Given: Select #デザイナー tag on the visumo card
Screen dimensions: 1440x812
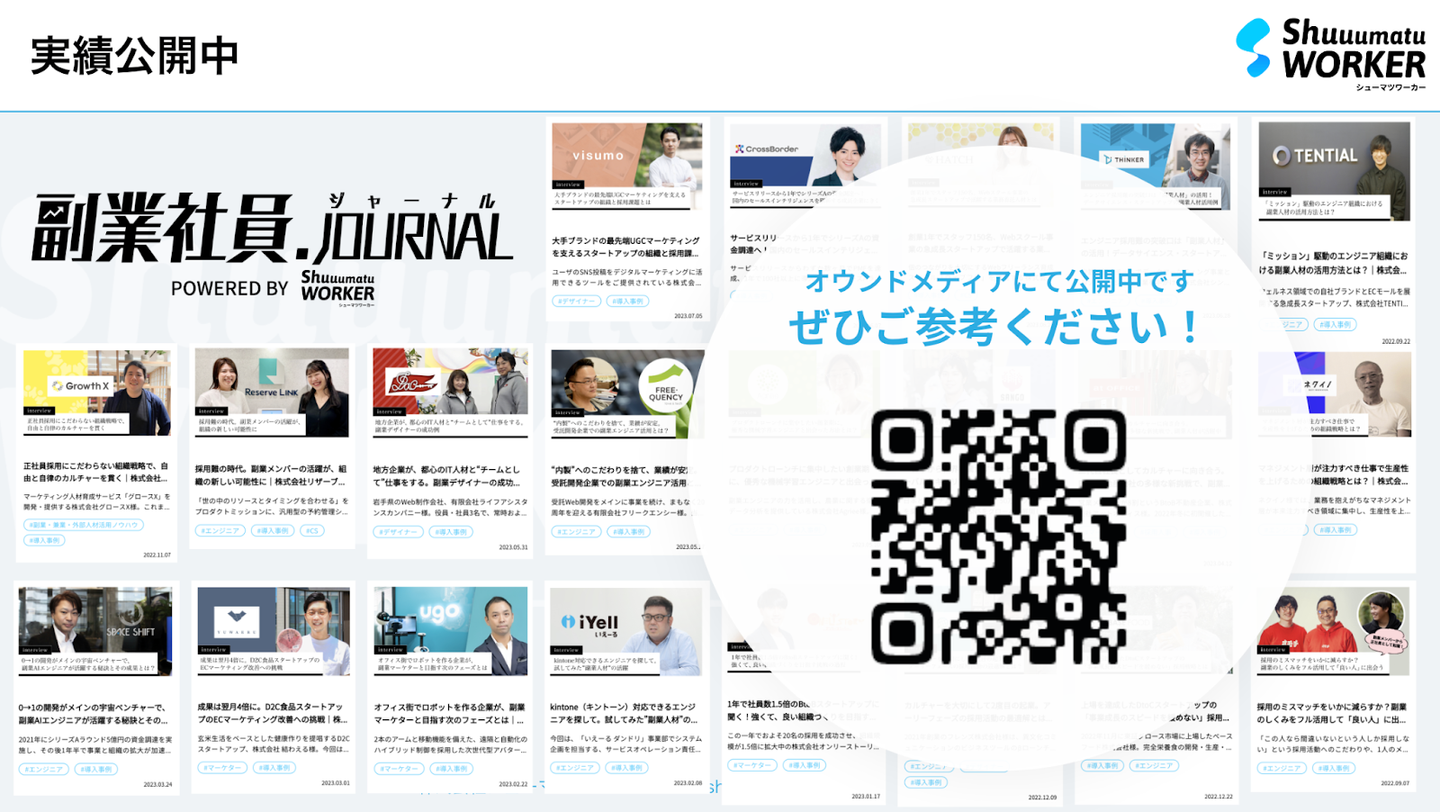Looking at the screenshot, I should [x=576, y=300].
